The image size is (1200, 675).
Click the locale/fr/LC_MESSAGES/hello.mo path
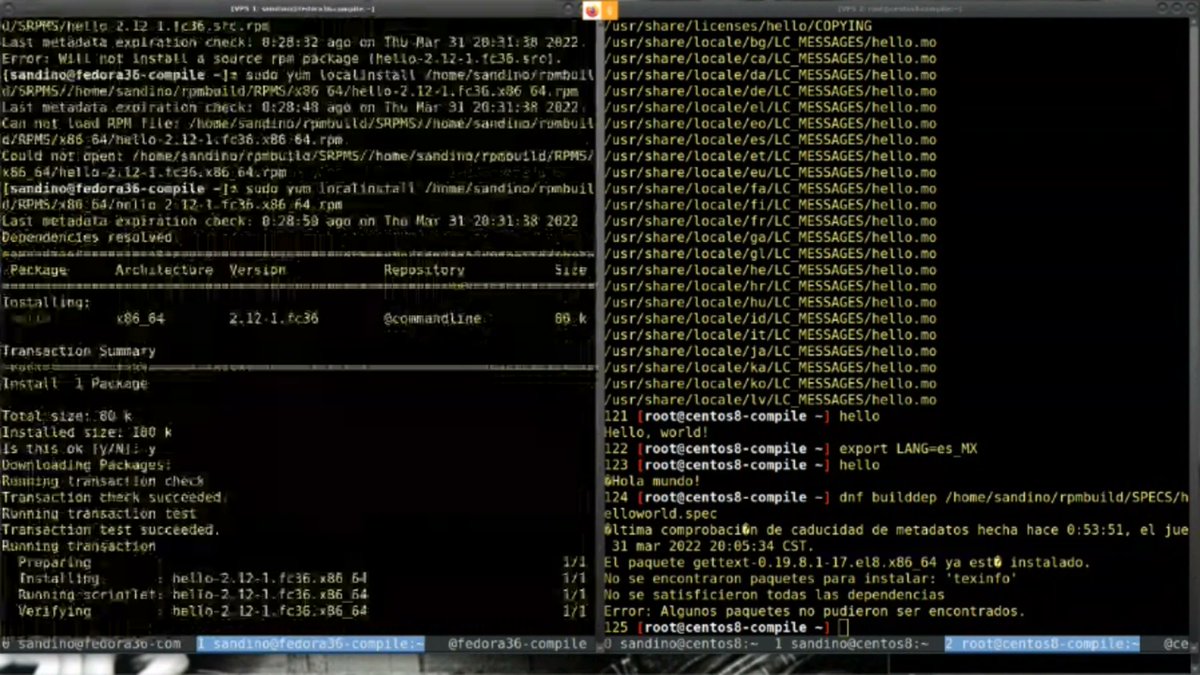(x=770, y=221)
